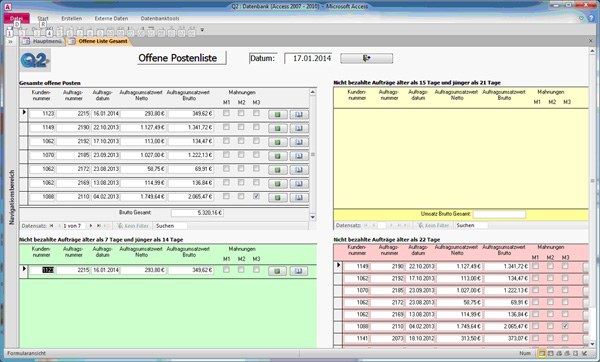Click the Q2 logo image
Viewport: 600px width, 362px height.
(35, 60)
